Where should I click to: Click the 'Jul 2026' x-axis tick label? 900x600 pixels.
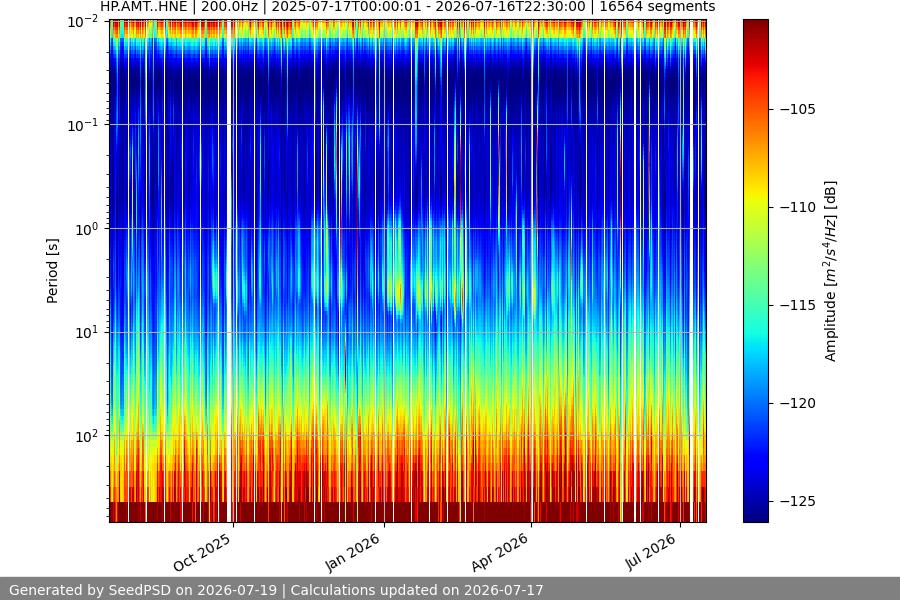click(651, 551)
